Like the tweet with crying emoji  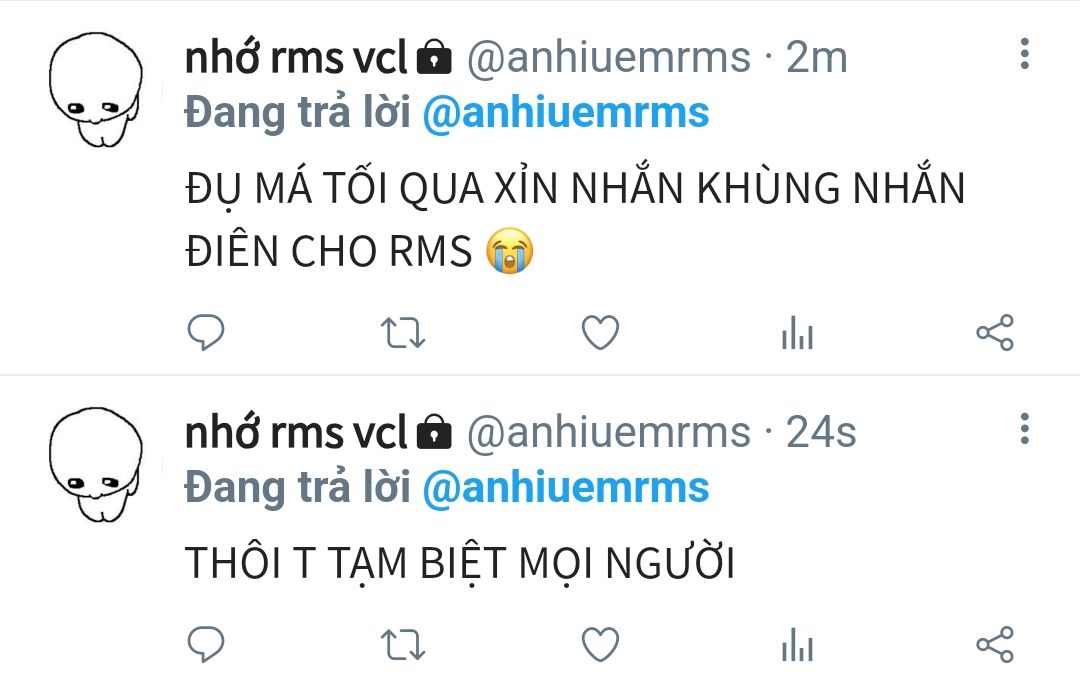point(601,333)
